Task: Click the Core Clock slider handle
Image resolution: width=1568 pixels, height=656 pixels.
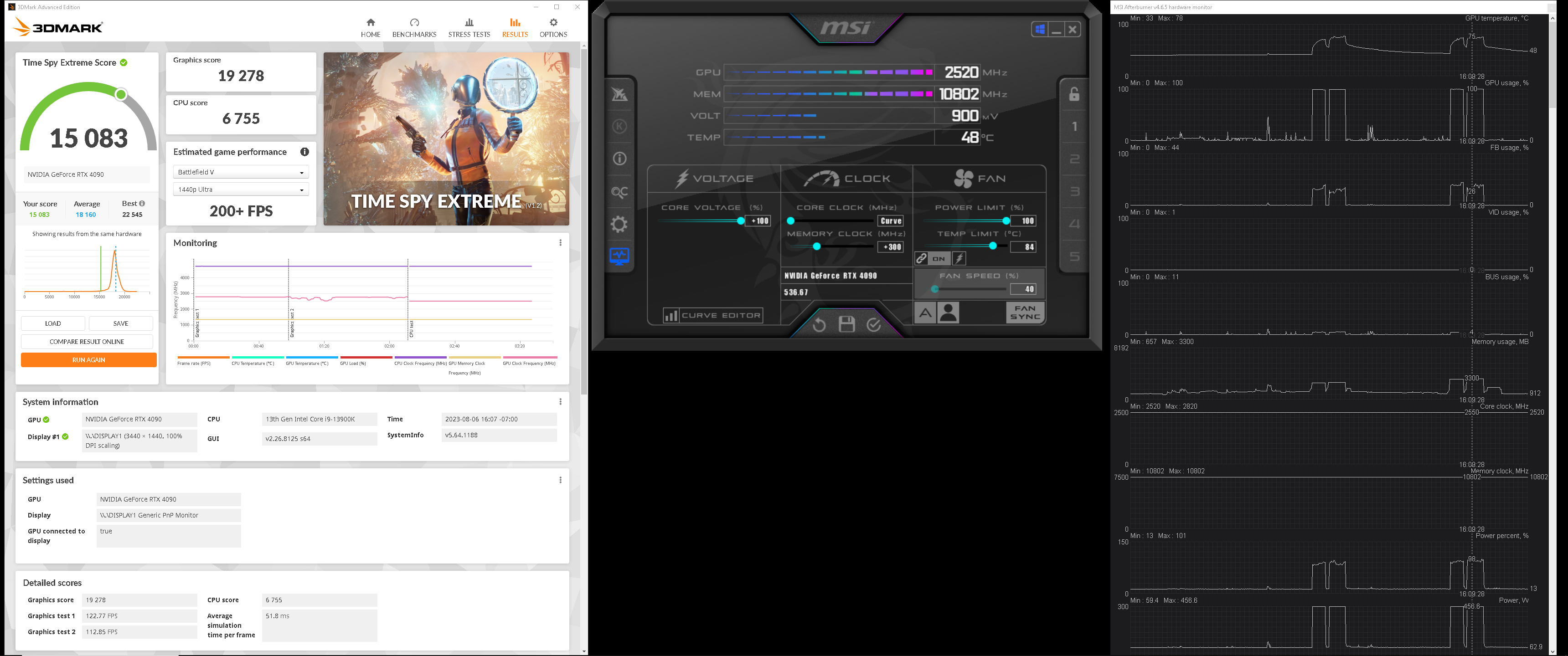Action: click(x=790, y=221)
